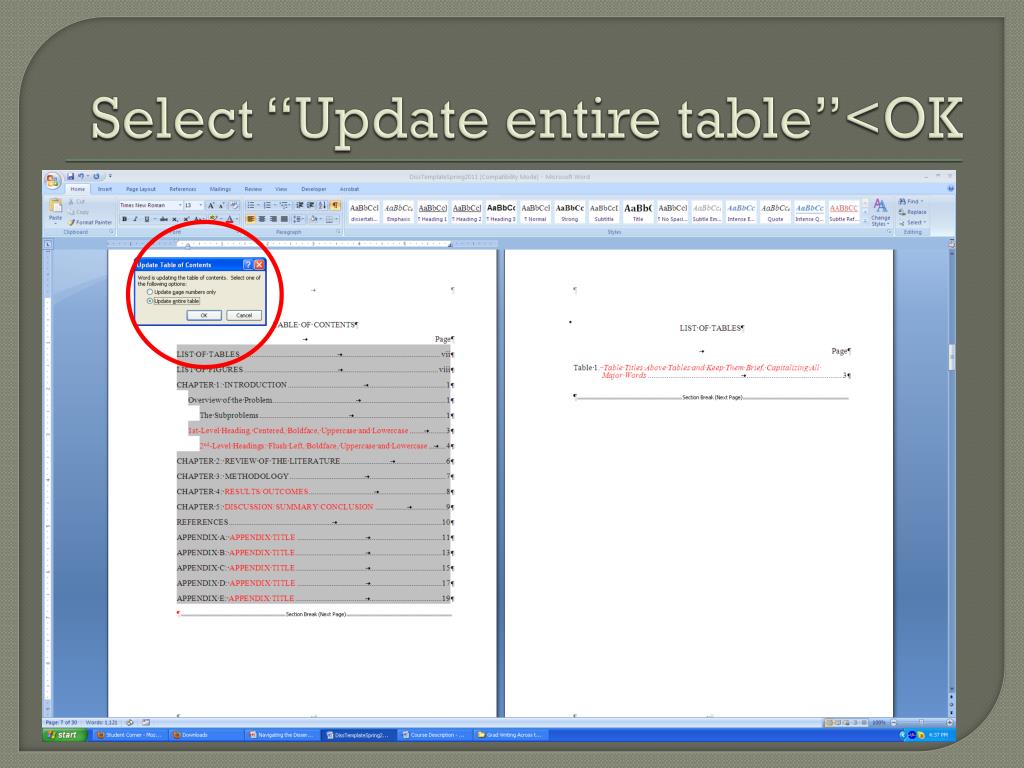
Task: Toggle Show/Hide paragraph marks
Action: tap(335, 205)
